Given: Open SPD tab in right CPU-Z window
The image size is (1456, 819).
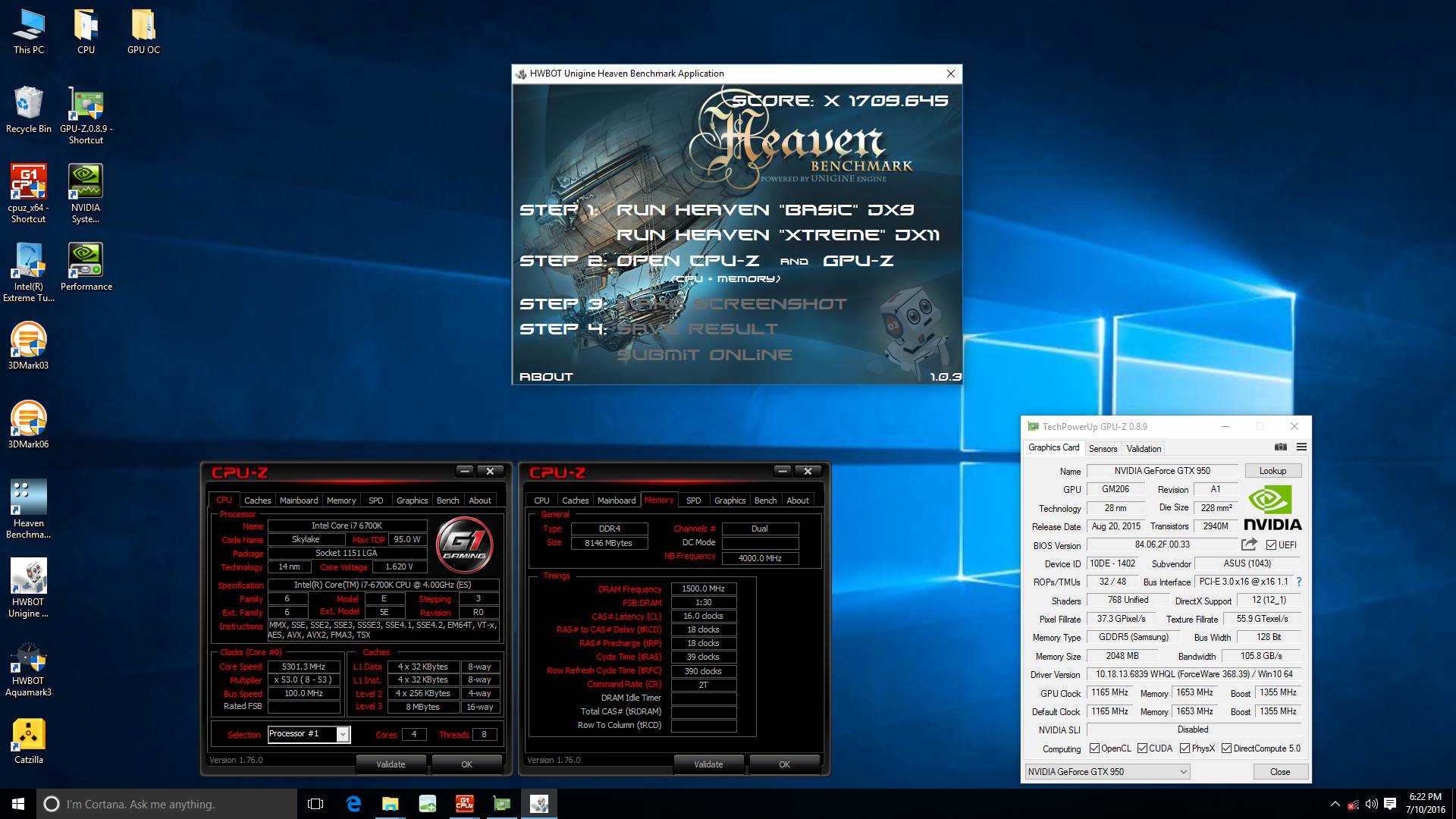Looking at the screenshot, I should coord(693,500).
